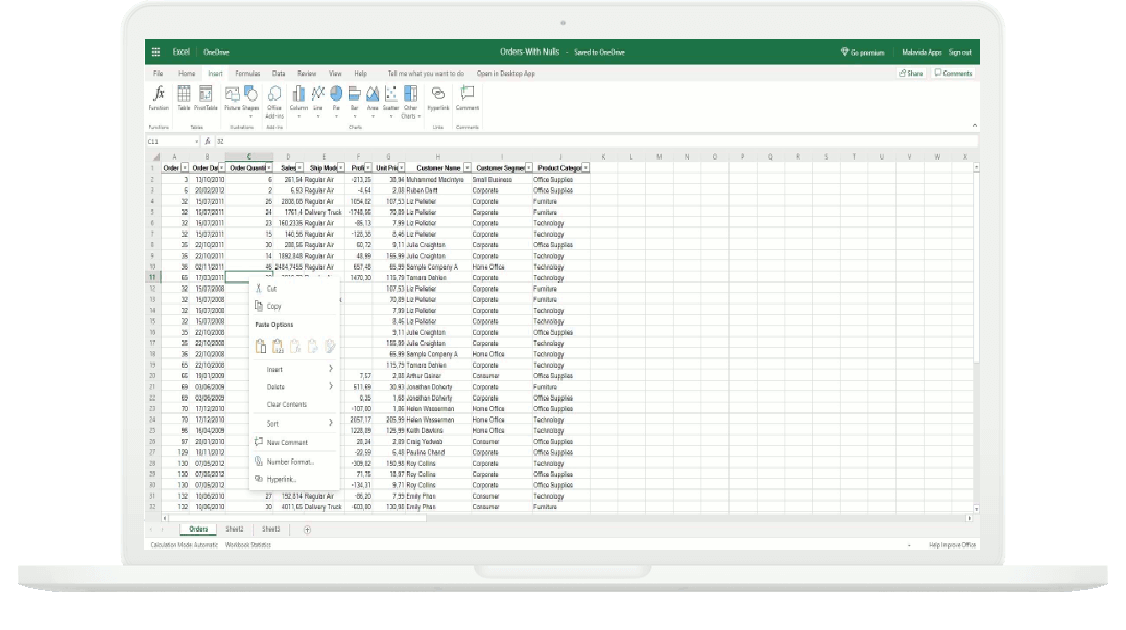Click the Sign out link

click(960, 52)
